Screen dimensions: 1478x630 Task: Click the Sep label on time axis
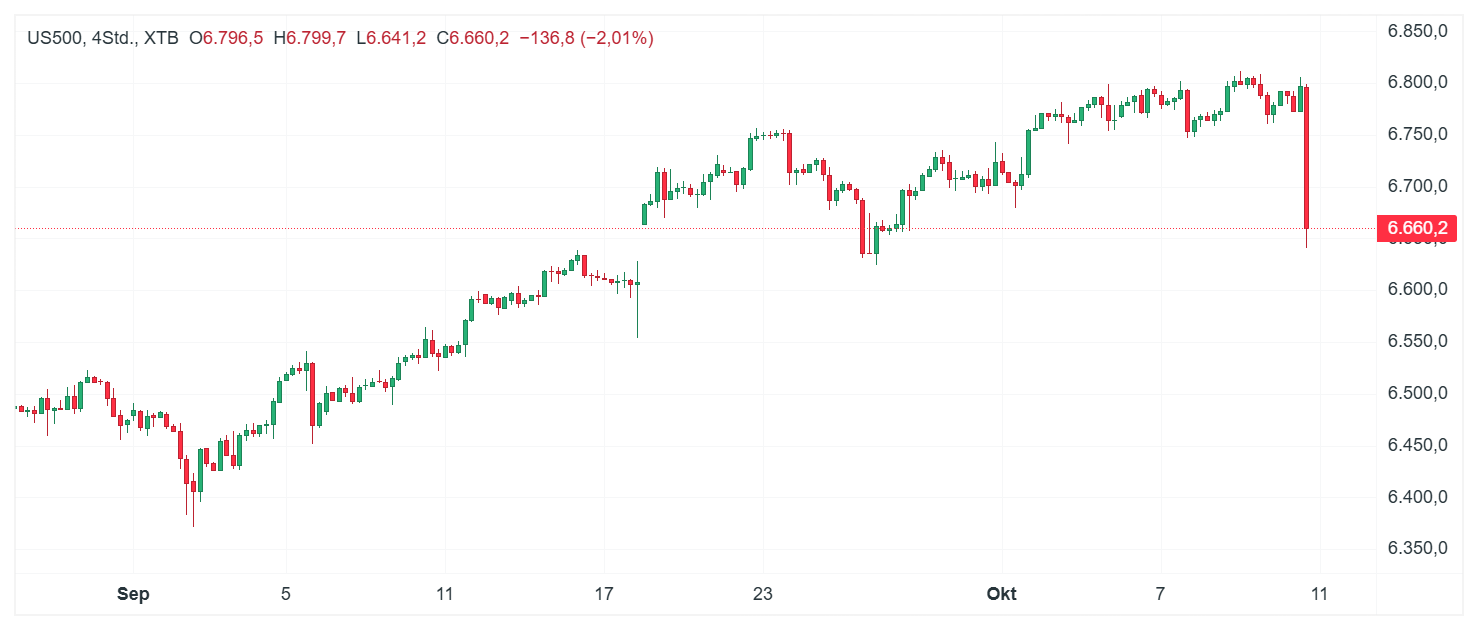[133, 594]
